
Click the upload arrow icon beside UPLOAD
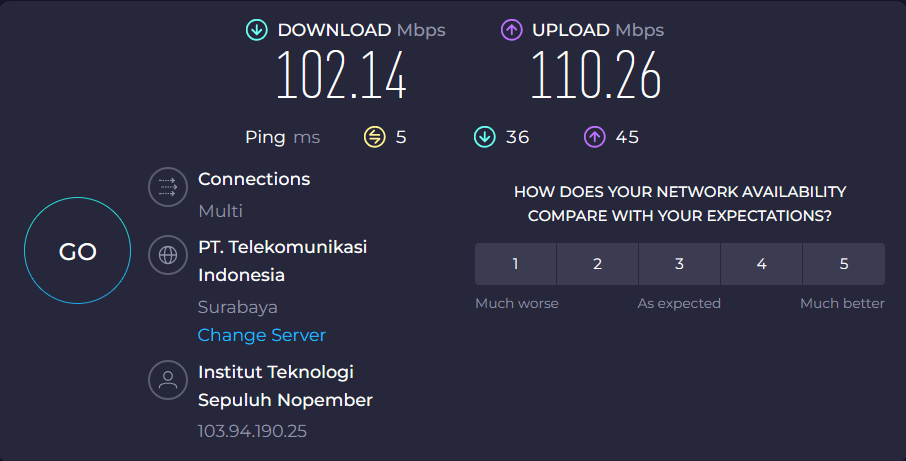(x=512, y=30)
